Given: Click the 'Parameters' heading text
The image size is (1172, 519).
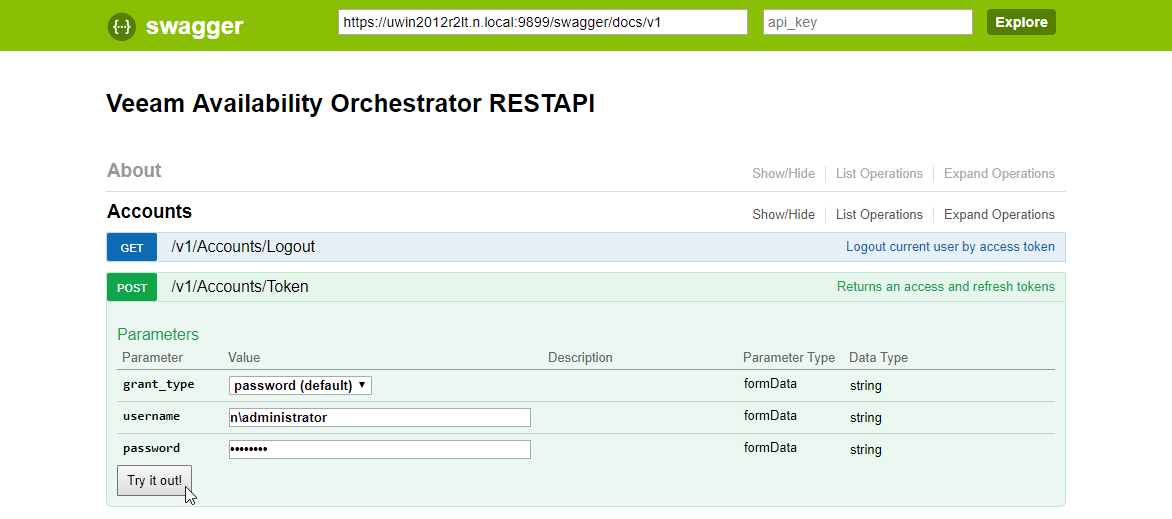Looking at the screenshot, I should [158, 334].
